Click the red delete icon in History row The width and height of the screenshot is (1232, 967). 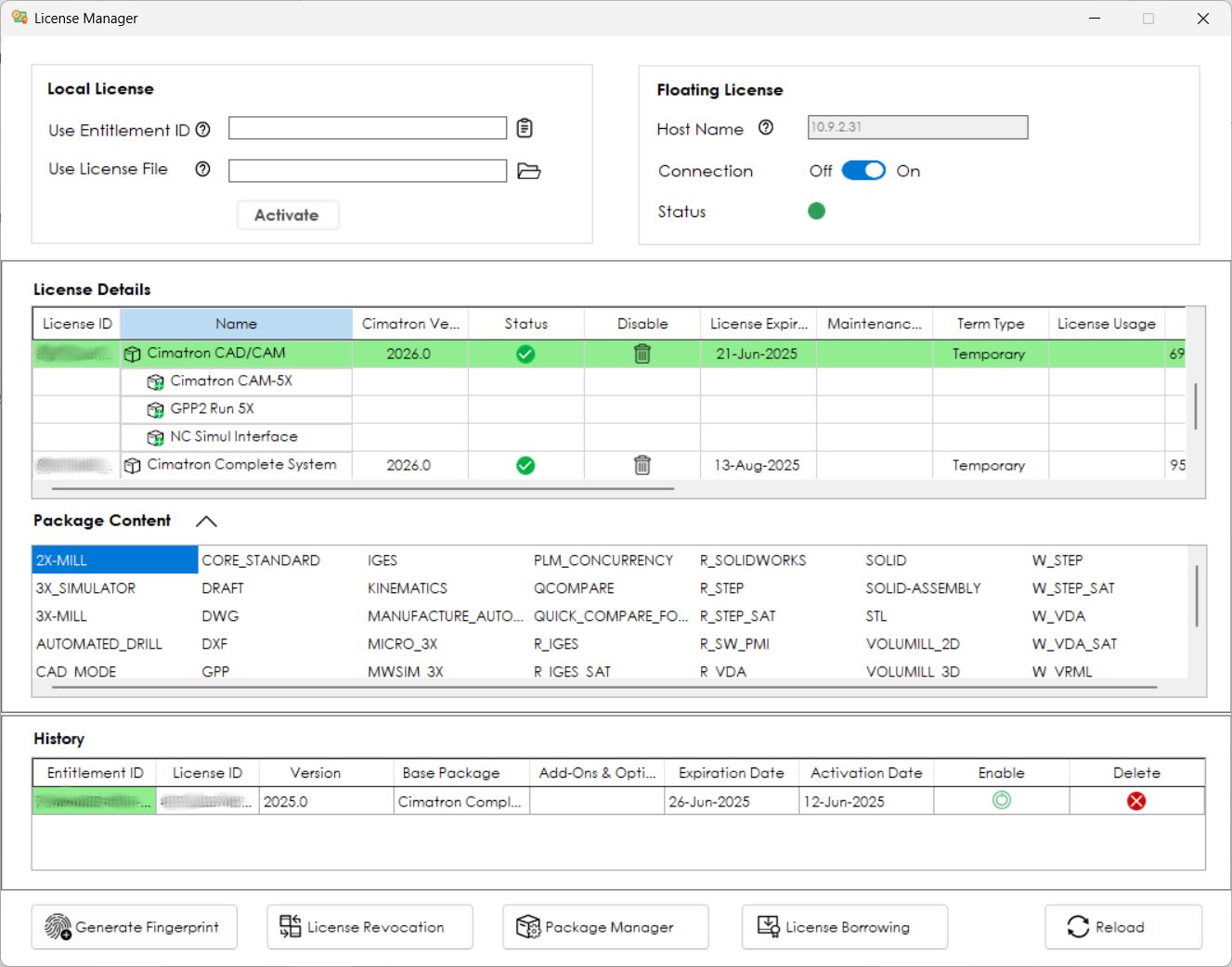coord(1136,801)
